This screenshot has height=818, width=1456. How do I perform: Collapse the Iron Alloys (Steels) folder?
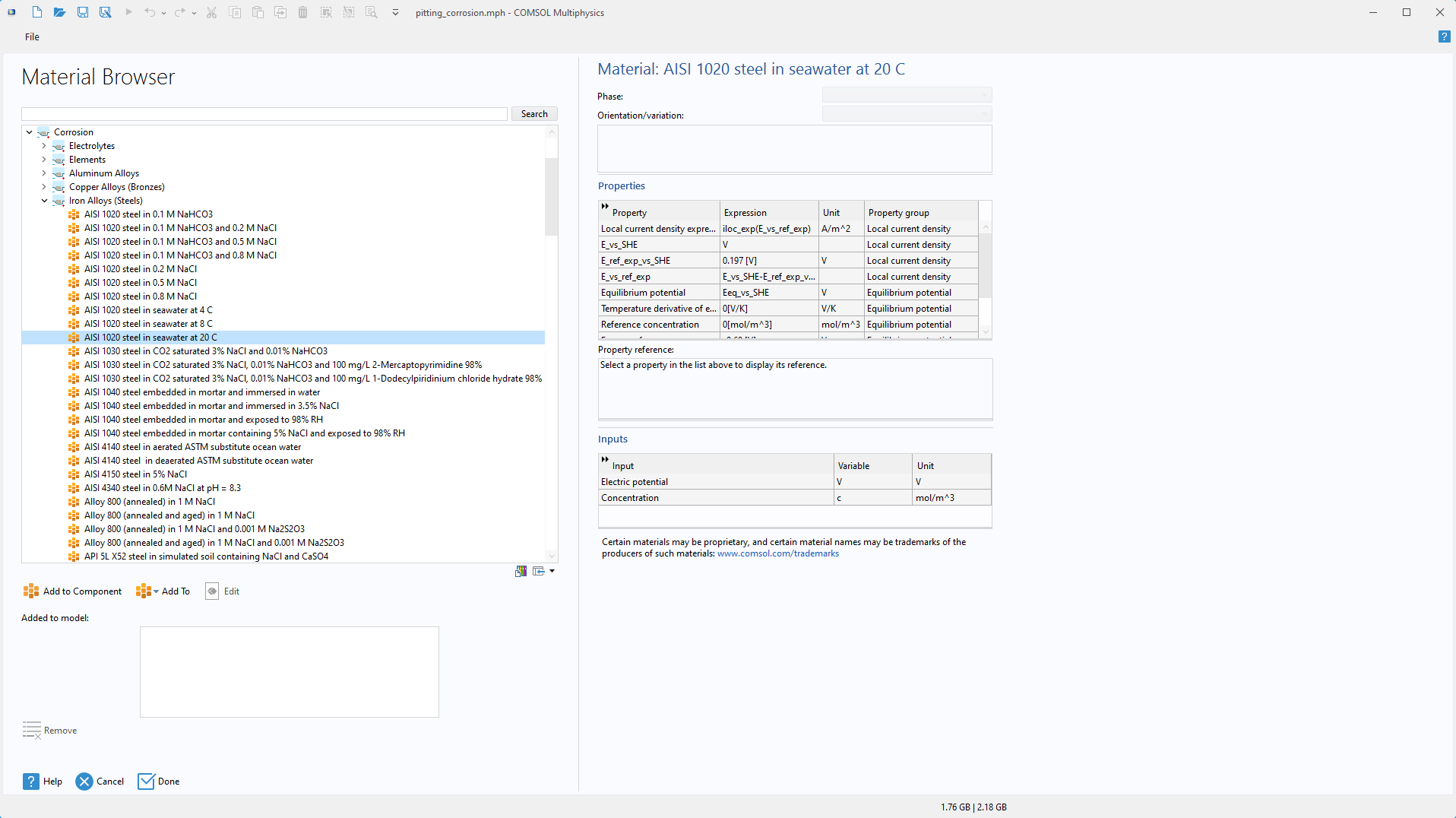point(44,201)
